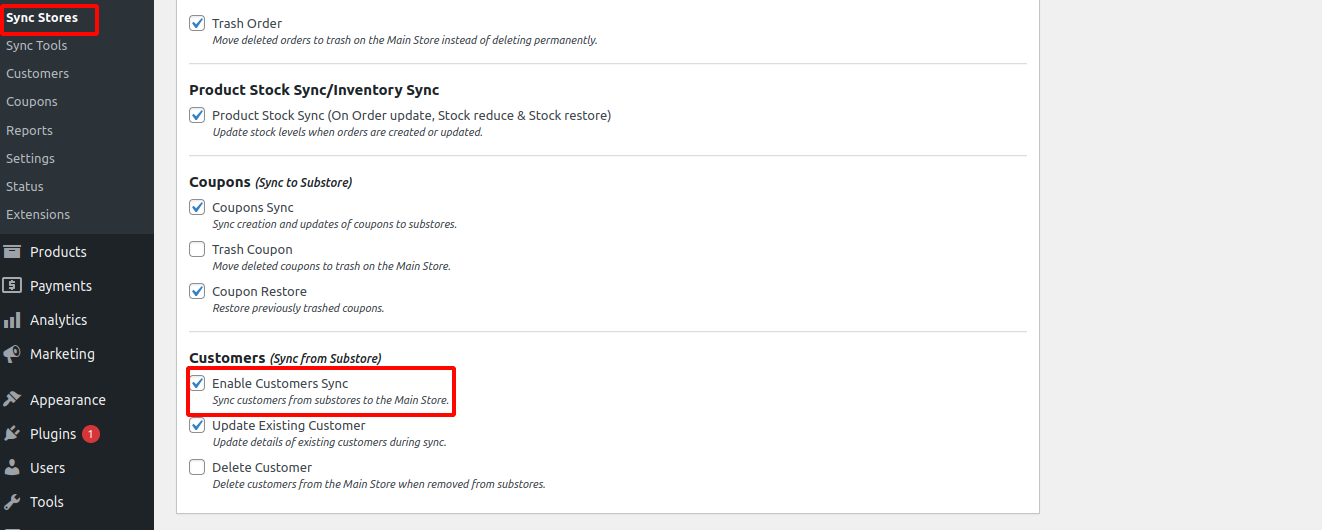Click the Payments dollar icon
This screenshot has width=1322, height=530.
click(x=12, y=286)
